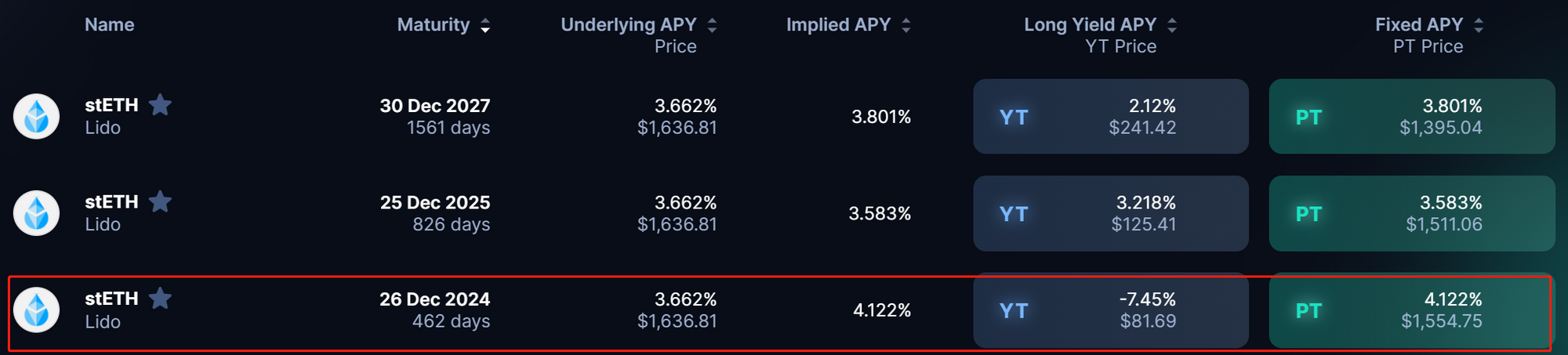The height and width of the screenshot is (355, 1568).
Task: Open the PT button priced $1,395.04
Action: (1411, 117)
